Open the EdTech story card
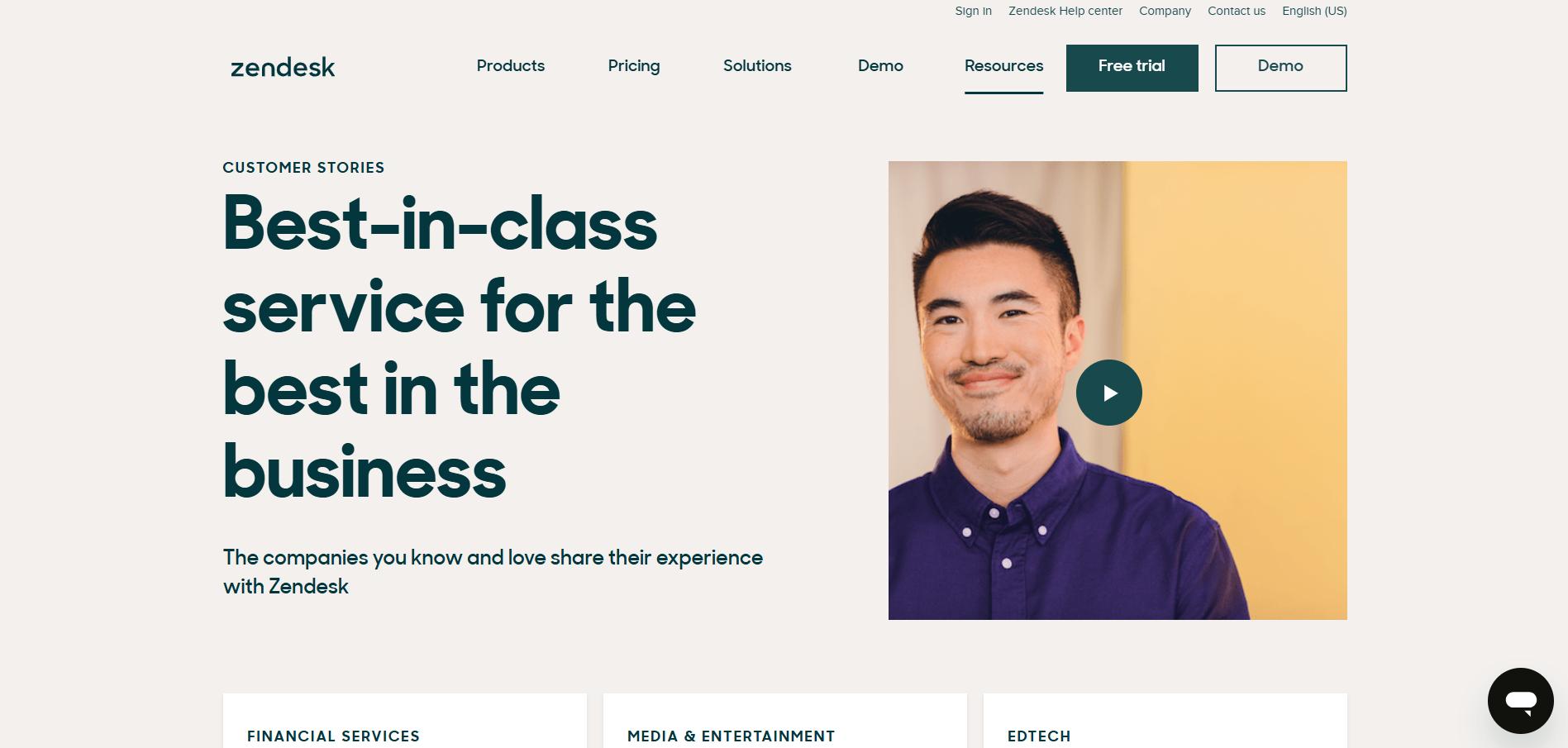 tap(1165, 721)
